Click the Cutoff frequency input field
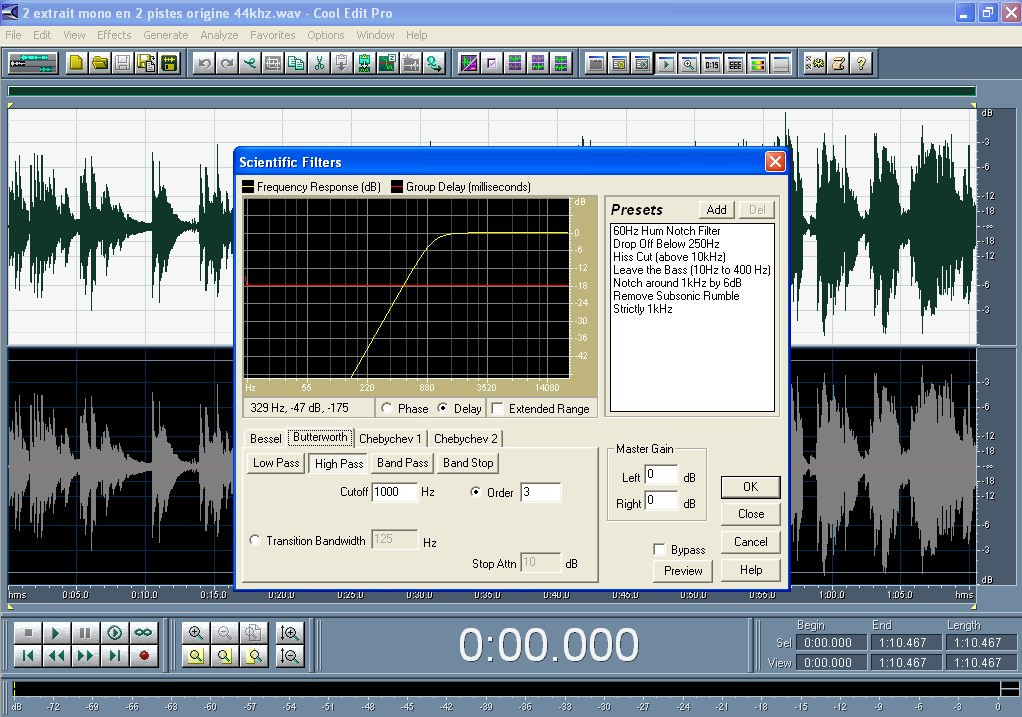The image size is (1022, 717). (x=394, y=492)
